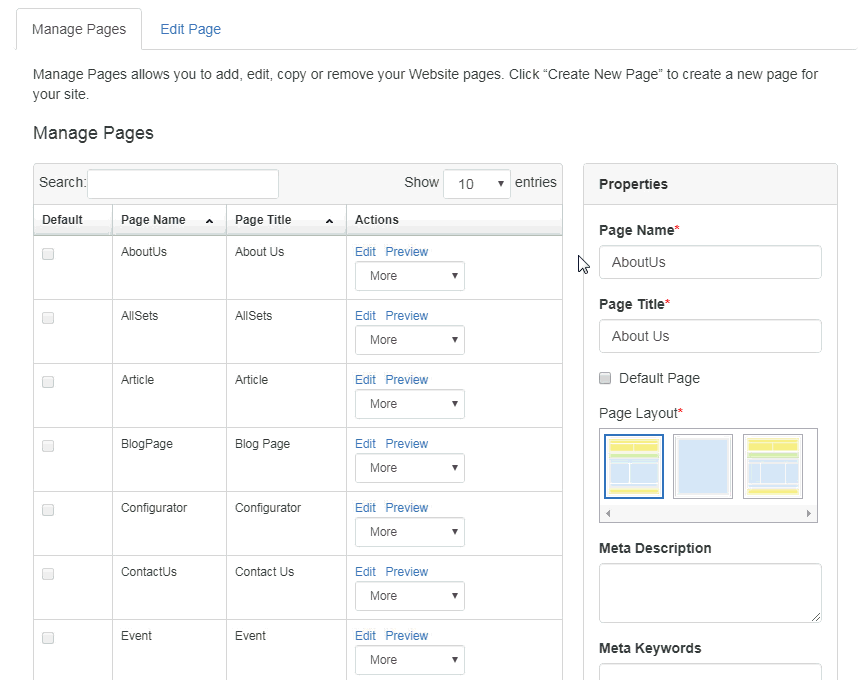868x680 pixels.
Task: Click Preview link for Configurator page
Action: click(407, 507)
